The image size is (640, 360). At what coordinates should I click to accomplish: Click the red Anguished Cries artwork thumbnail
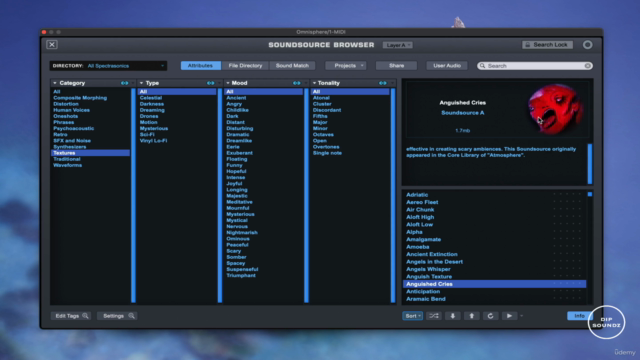556,109
